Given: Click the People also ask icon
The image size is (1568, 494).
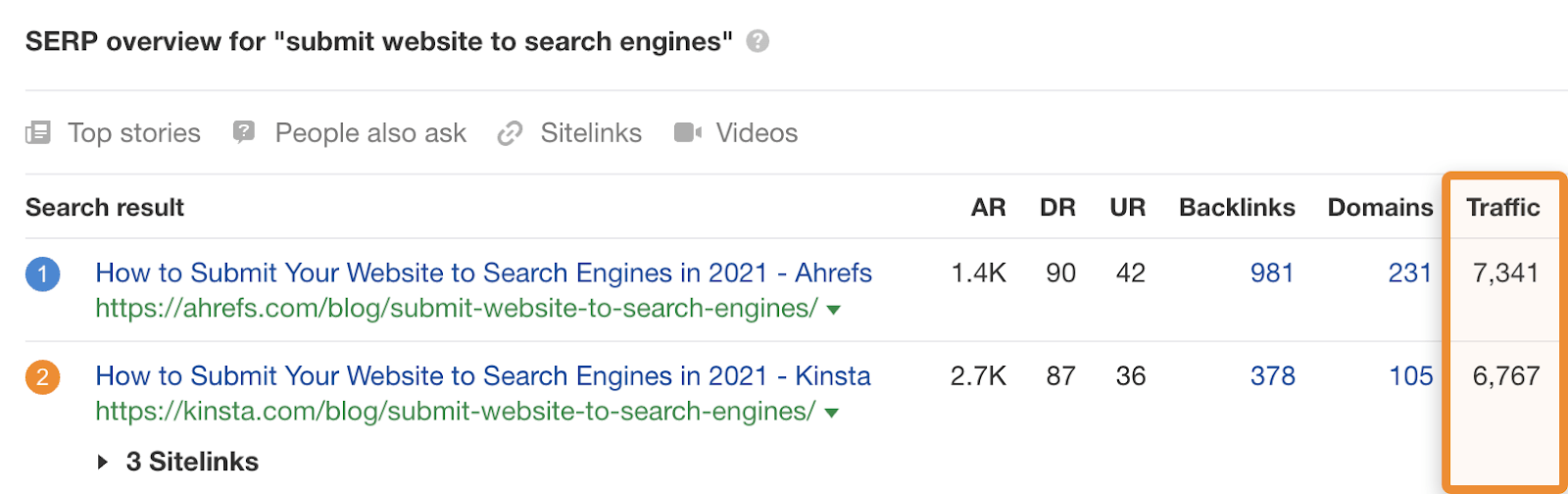Looking at the screenshot, I should tap(244, 132).
